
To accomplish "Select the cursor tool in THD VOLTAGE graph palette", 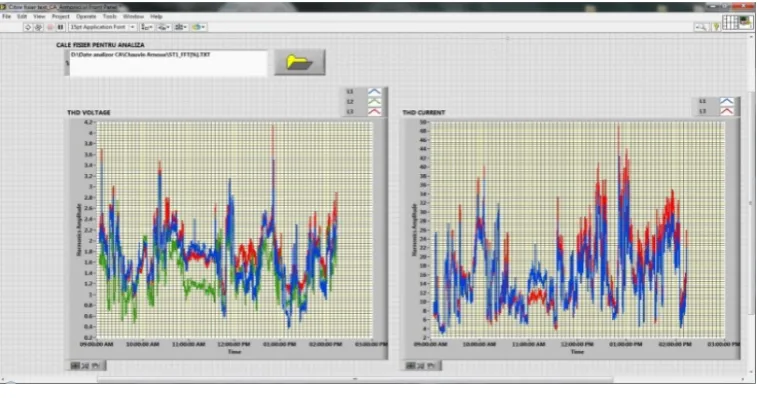I will click(75, 366).
